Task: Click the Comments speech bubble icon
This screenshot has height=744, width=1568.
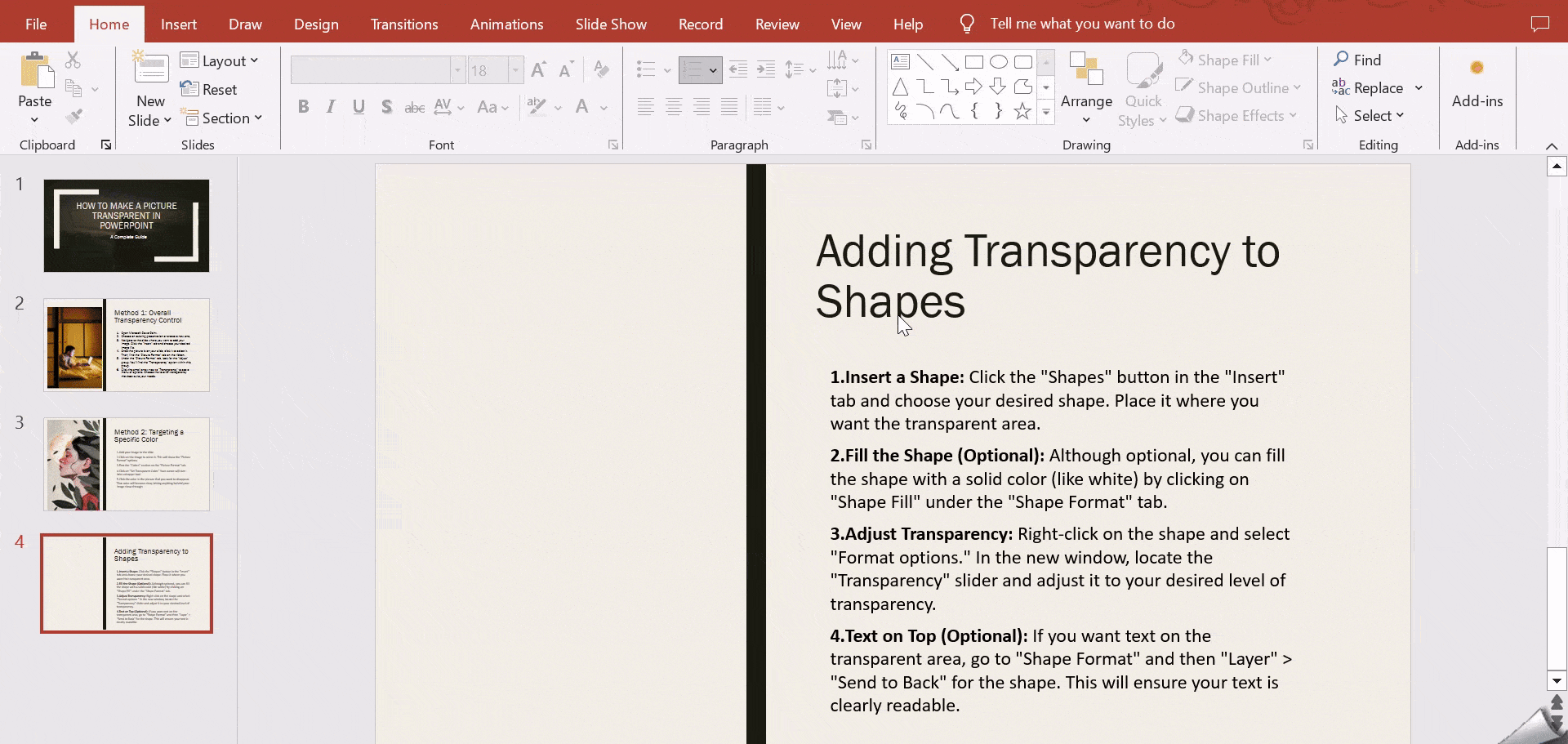Action: 1539,24
